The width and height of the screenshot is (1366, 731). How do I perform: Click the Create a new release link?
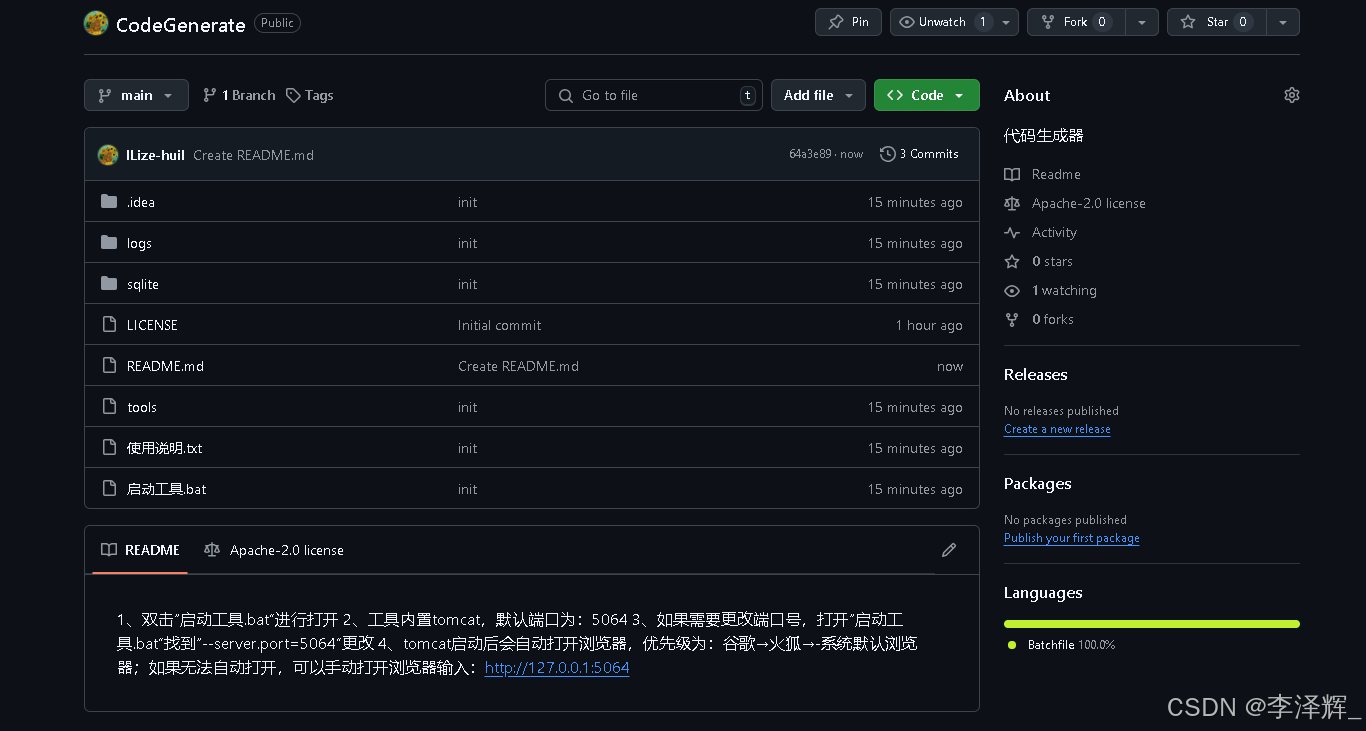[1056, 429]
